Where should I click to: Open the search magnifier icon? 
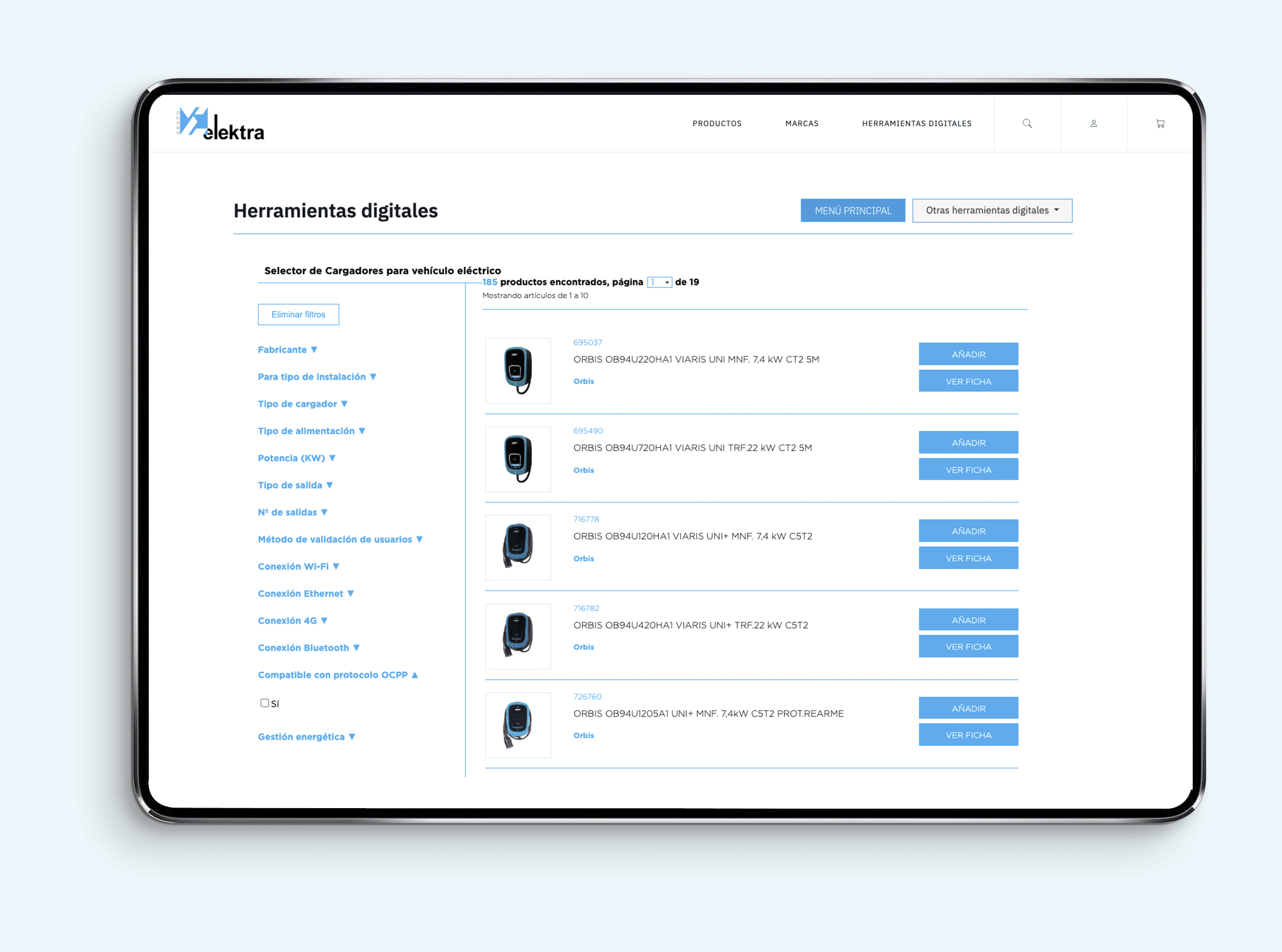(x=1026, y=123)
